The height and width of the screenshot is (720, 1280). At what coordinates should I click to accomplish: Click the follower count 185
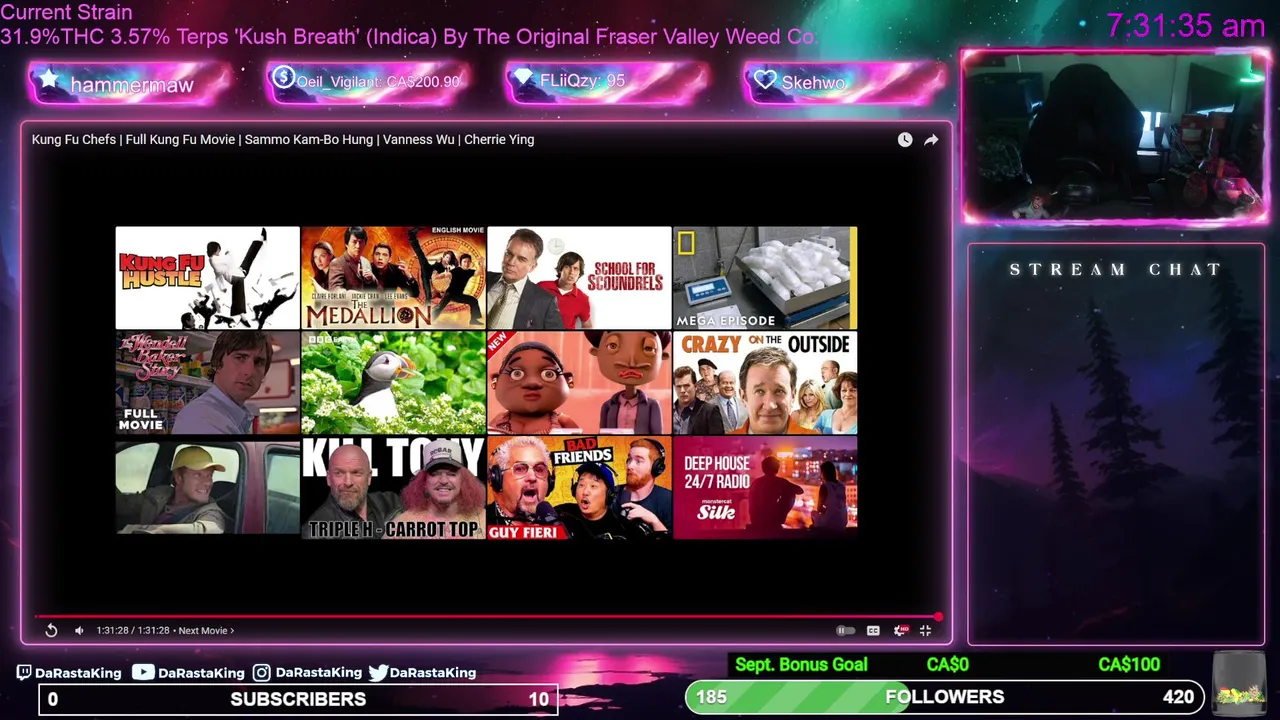[711, 697]
